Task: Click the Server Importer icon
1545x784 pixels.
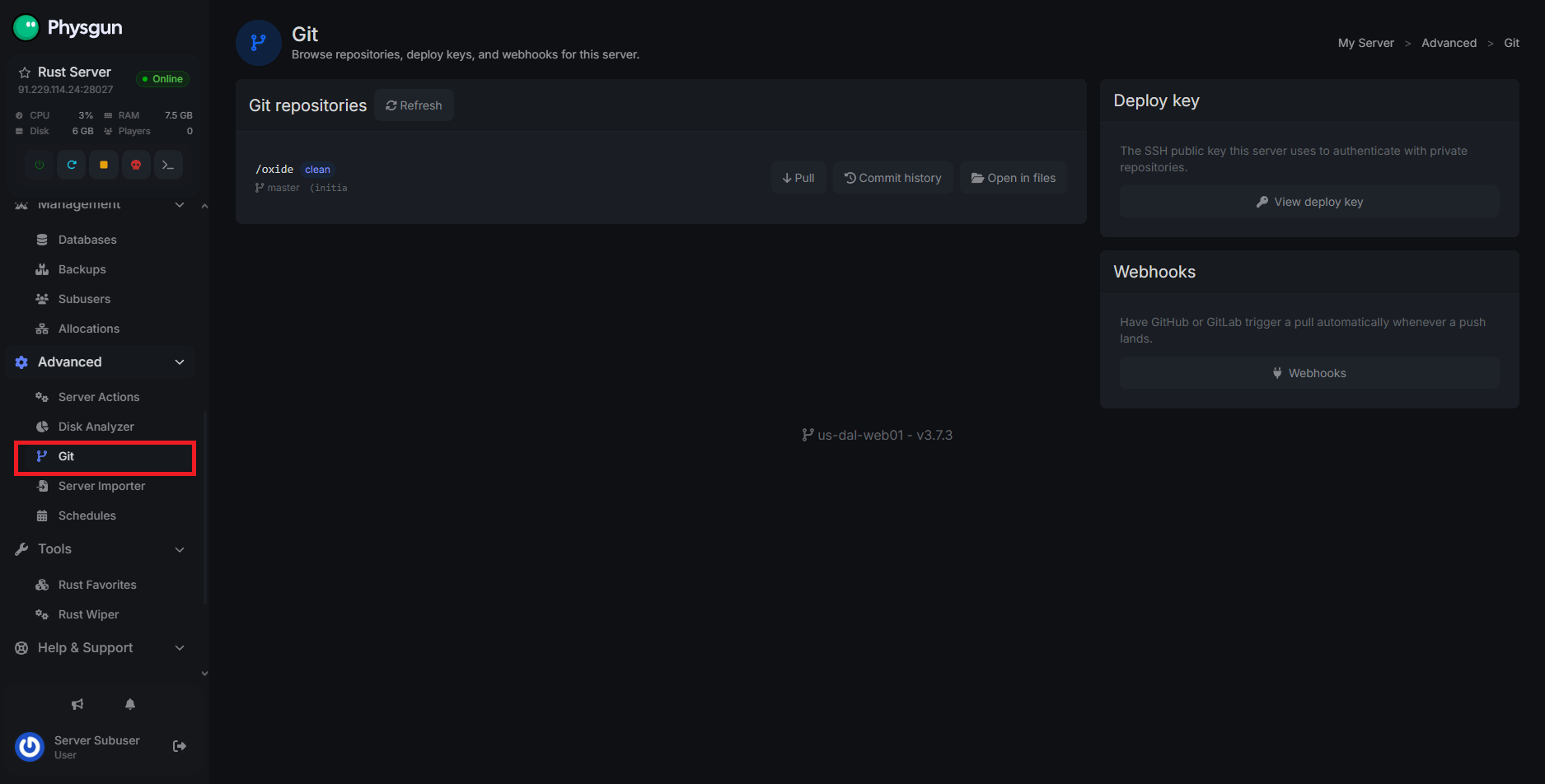Action: pyautogui.click(x=42, y=486)
